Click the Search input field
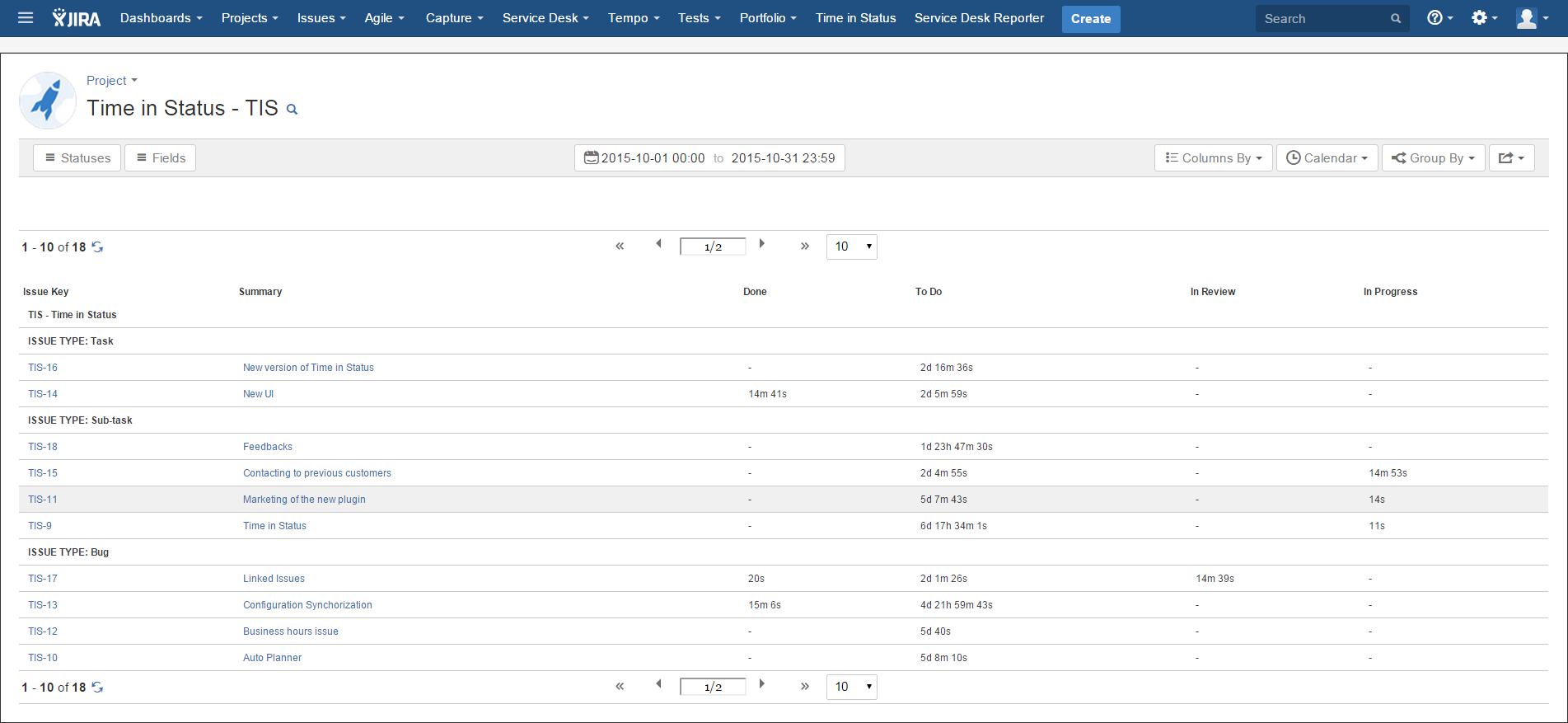This screenshot has width=1568, height=723. (1322, 19)
